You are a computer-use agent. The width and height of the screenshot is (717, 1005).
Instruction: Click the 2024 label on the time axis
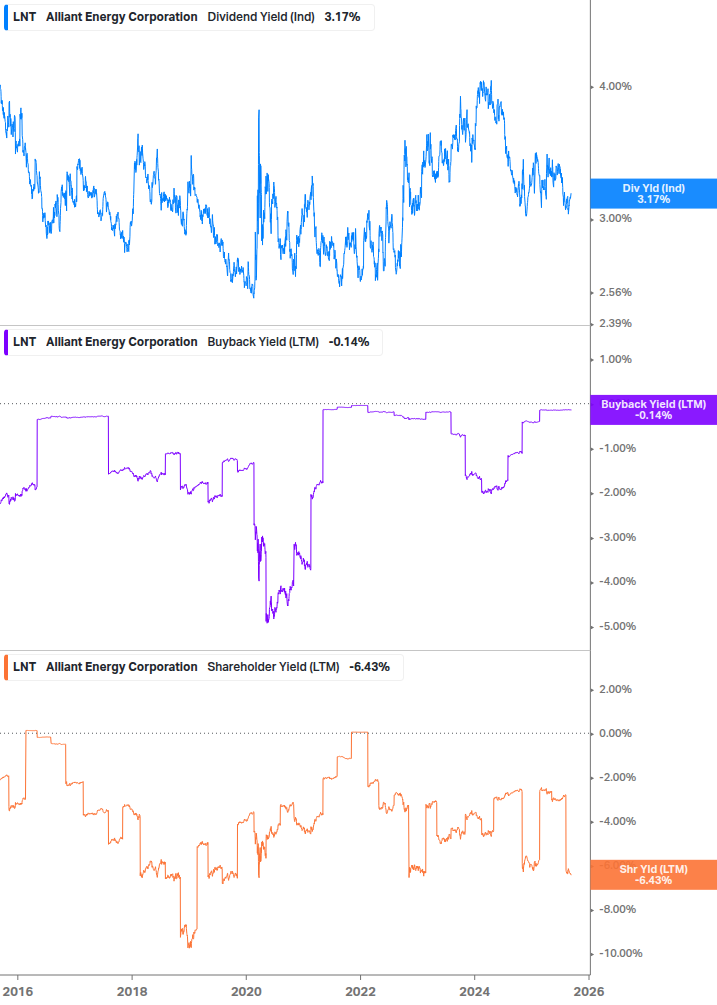(x=475, y=992)
